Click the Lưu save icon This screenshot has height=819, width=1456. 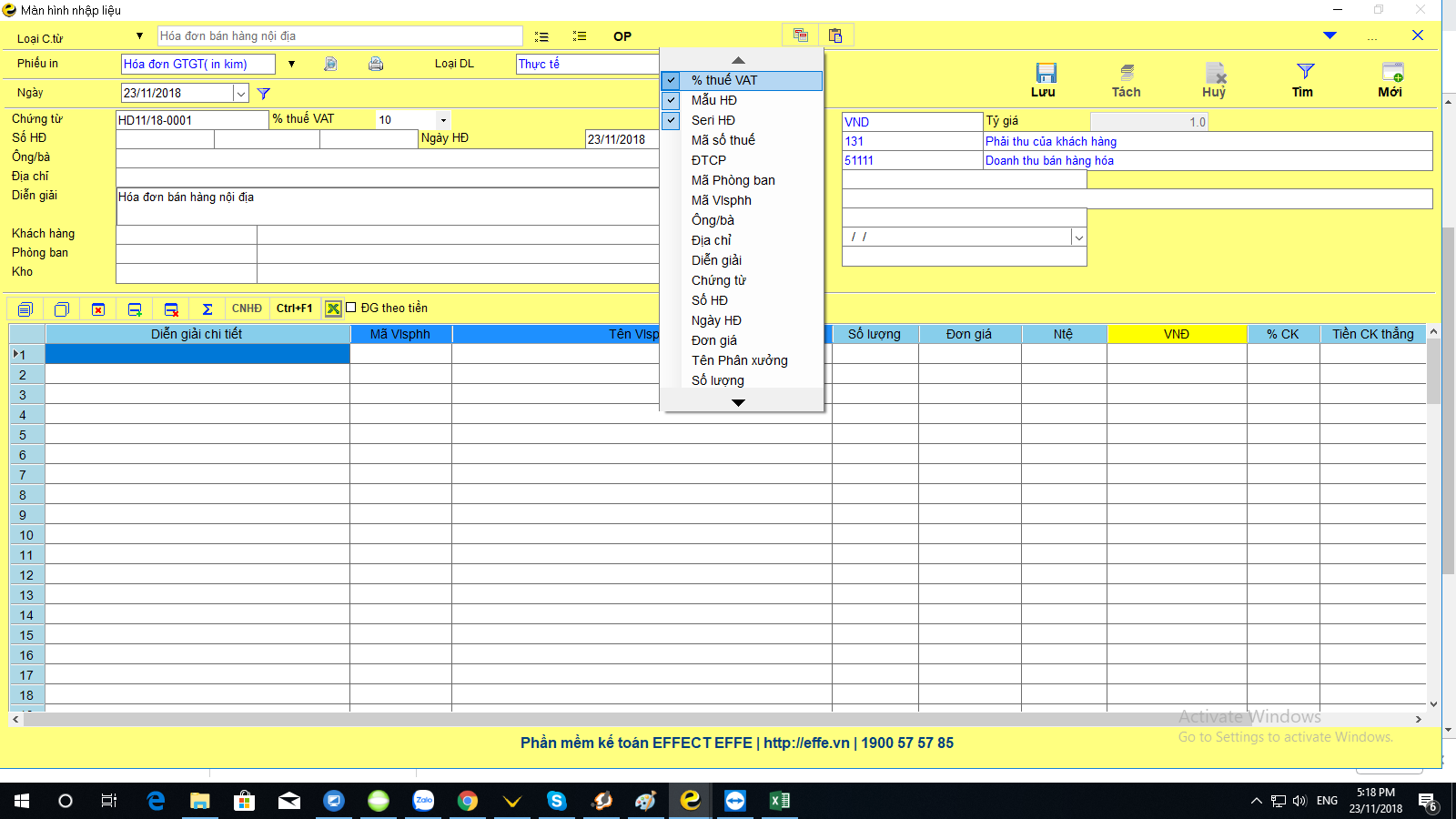coord(1046,73)
